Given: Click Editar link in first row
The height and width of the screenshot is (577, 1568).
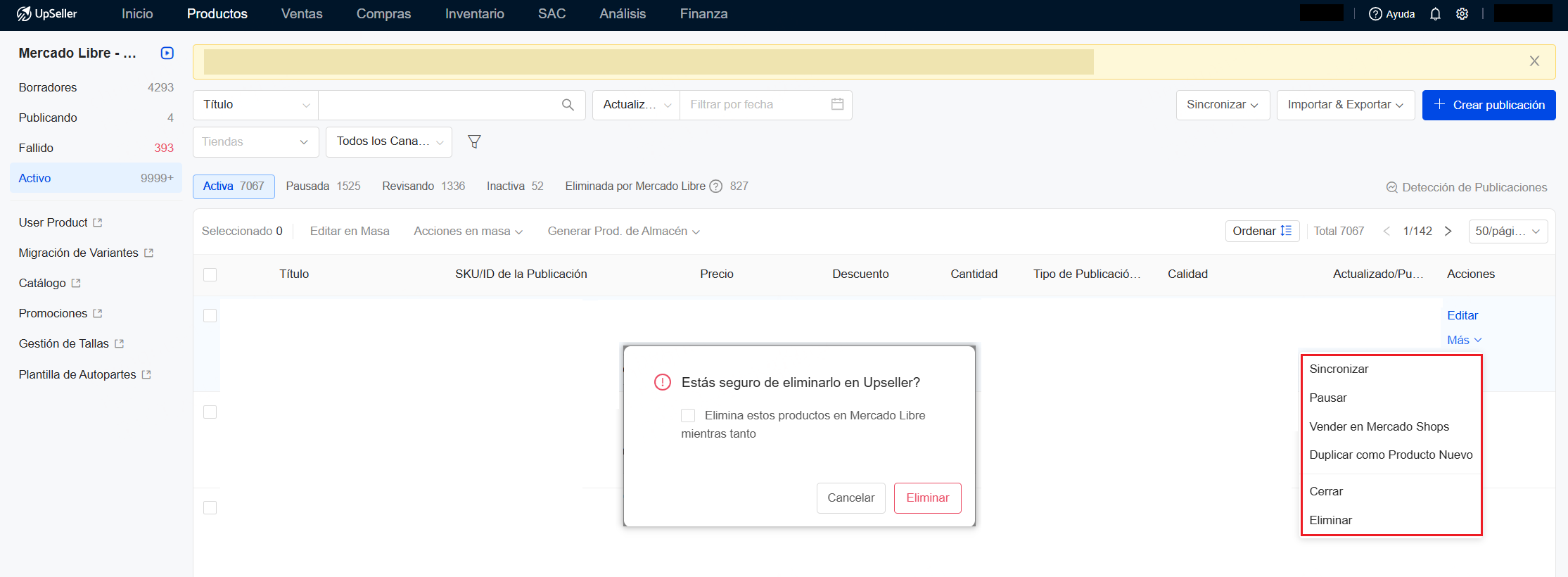Looking at the screenshot, I should pyautogui.click(x=1462, y=315).
